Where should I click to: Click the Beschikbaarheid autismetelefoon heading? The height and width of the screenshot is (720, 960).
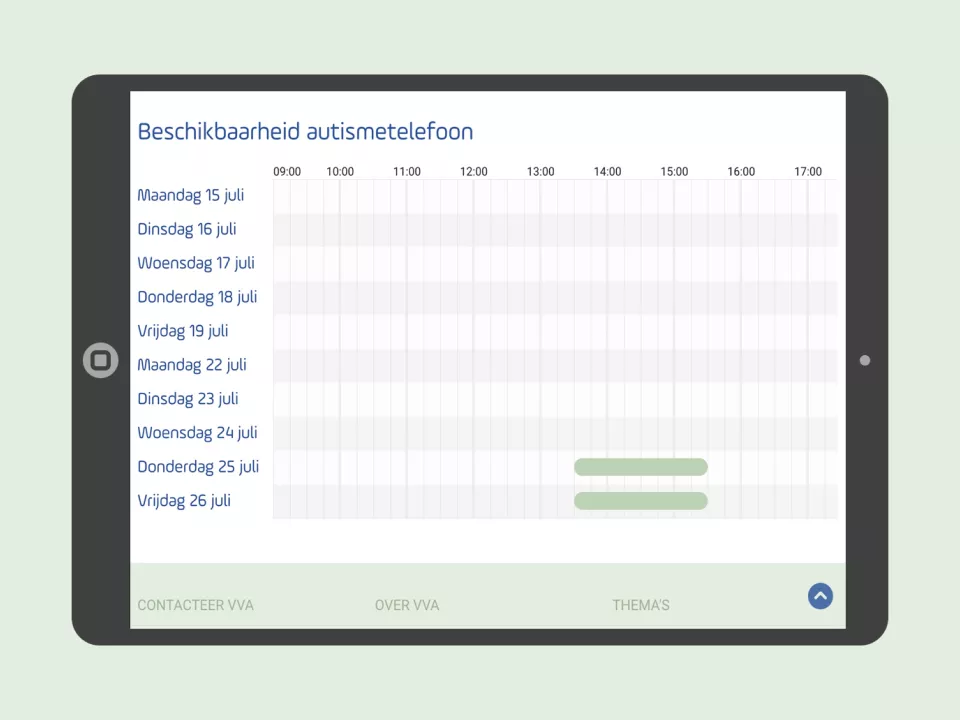click(305, 132)
